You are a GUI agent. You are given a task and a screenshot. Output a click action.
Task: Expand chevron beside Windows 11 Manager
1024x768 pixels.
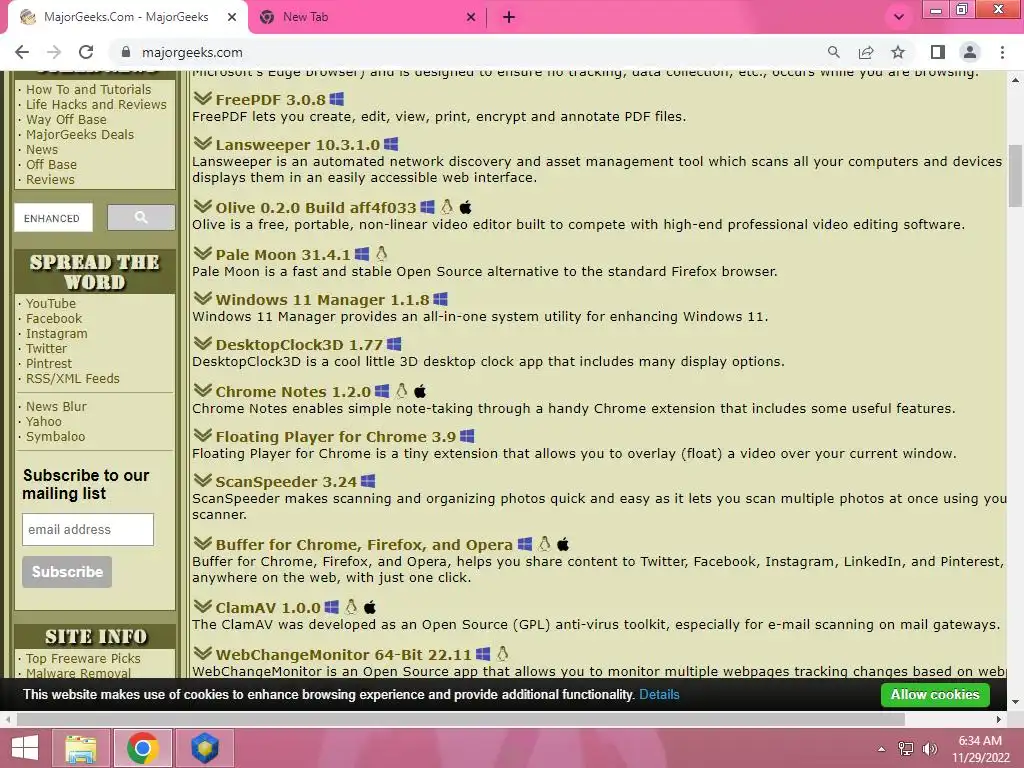[202, 298]
